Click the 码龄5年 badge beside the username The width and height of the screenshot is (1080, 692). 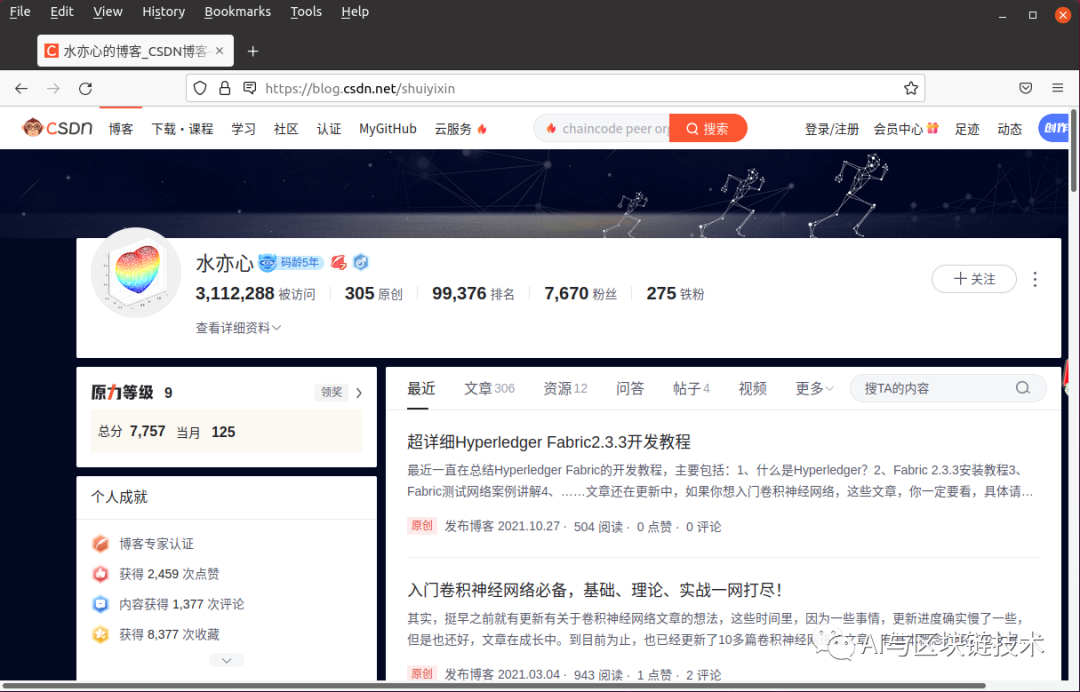pyautogui.click(x=290, y=262)
